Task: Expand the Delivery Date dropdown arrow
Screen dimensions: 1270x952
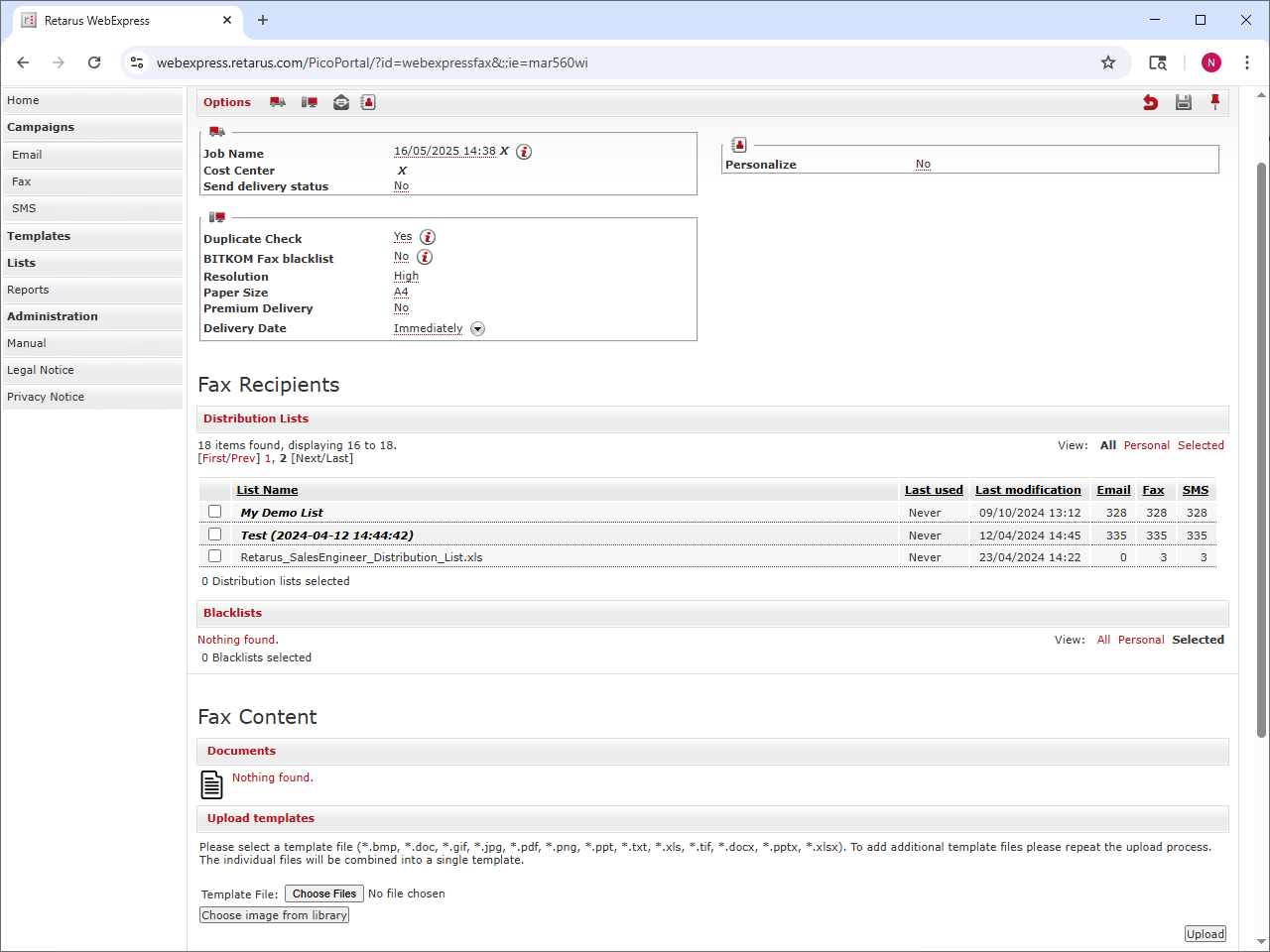Action: point(477,329)
